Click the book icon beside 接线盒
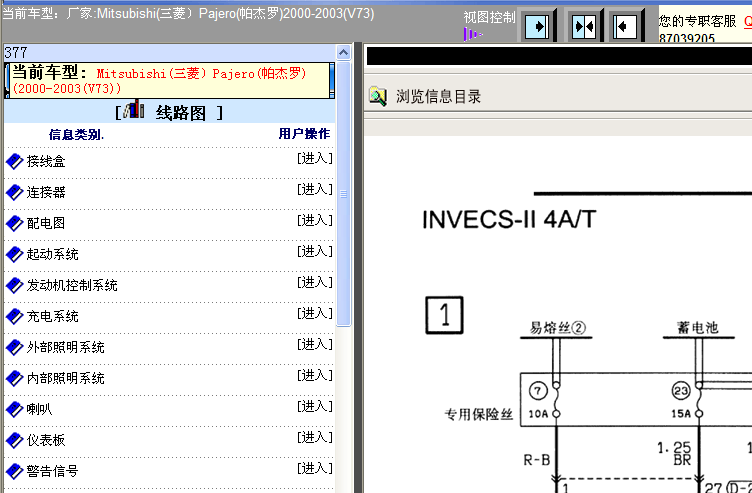 [14, 161]
